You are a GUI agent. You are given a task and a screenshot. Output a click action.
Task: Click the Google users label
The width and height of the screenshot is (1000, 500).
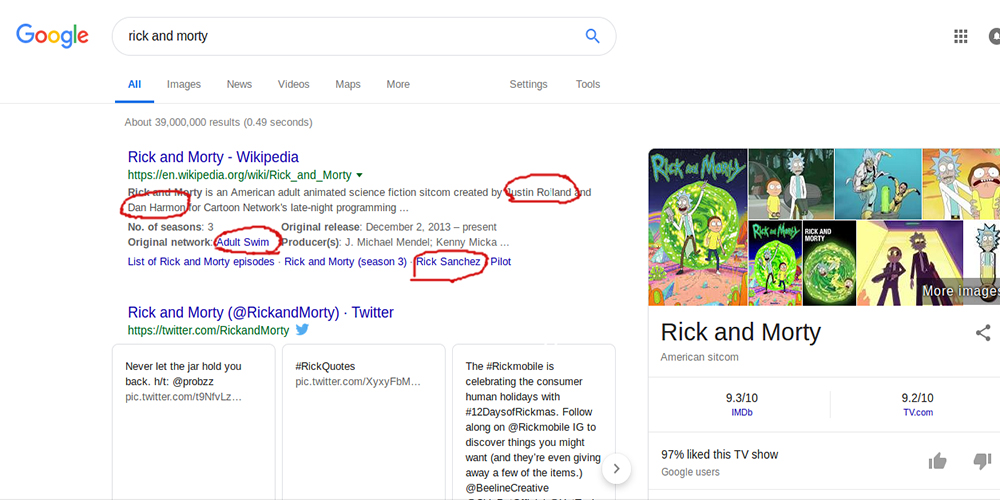690,473
